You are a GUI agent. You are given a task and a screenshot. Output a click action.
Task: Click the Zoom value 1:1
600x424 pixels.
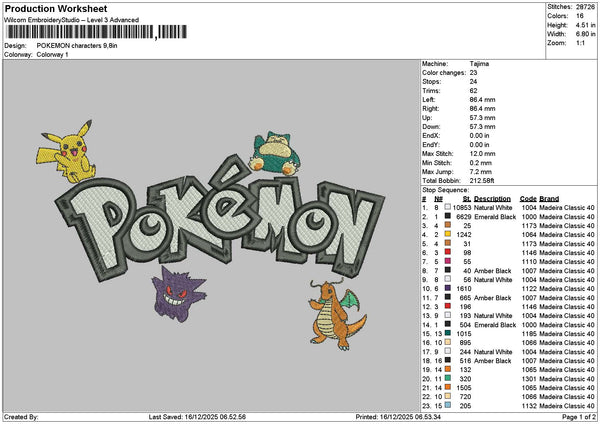click(580, 43)
